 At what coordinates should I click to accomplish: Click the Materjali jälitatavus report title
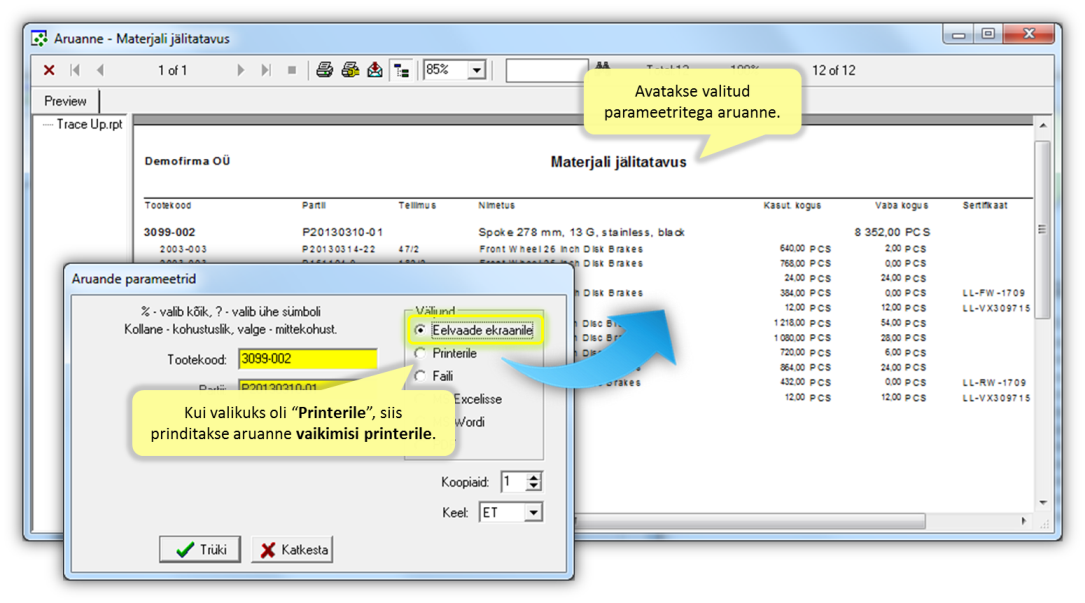point(619,162)
